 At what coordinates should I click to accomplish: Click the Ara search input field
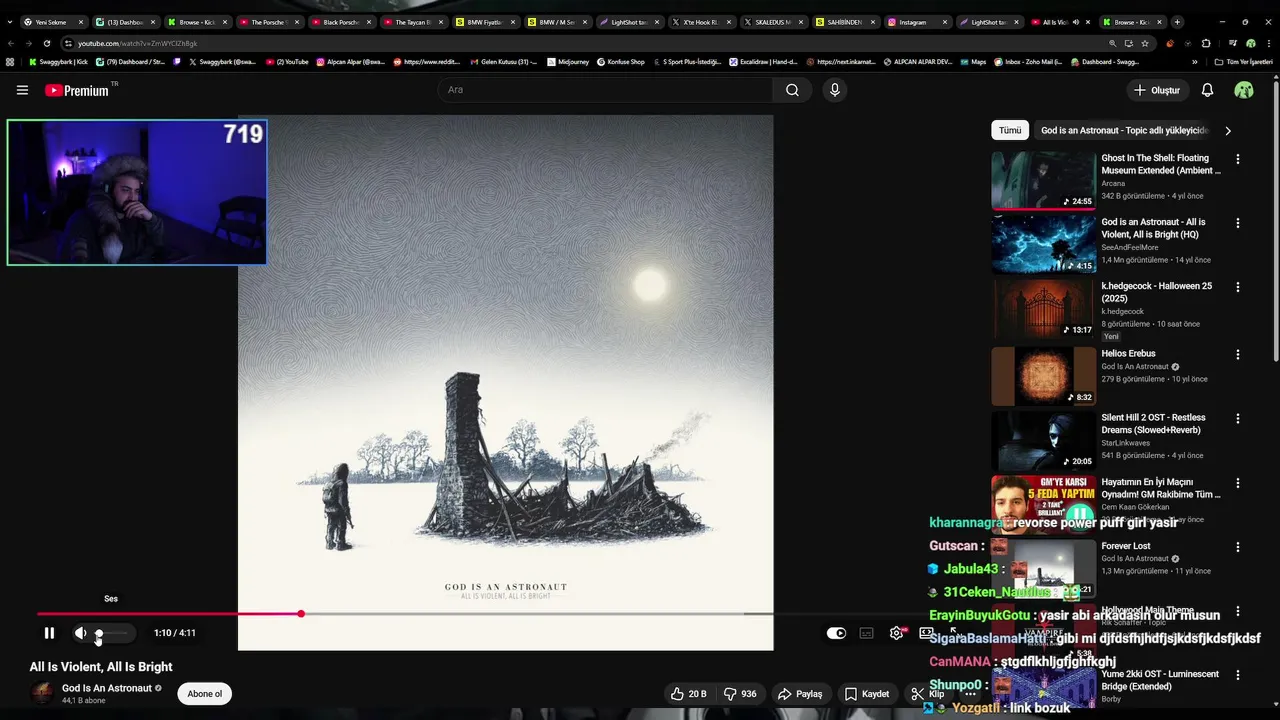(x=605, y=90)
